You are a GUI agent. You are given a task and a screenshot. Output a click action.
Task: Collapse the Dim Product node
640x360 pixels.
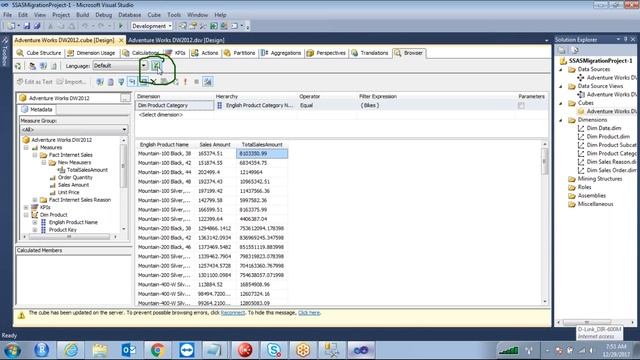[27, 215]
